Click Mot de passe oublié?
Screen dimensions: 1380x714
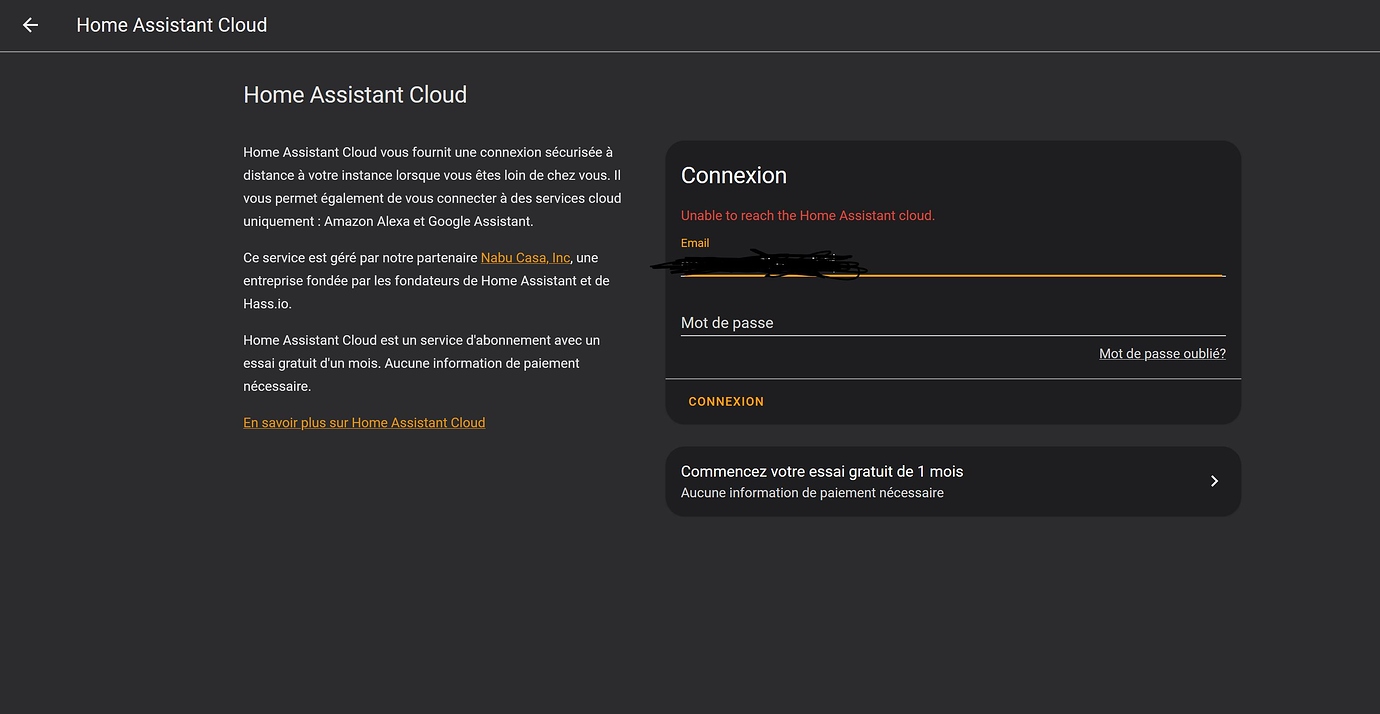1162,353
